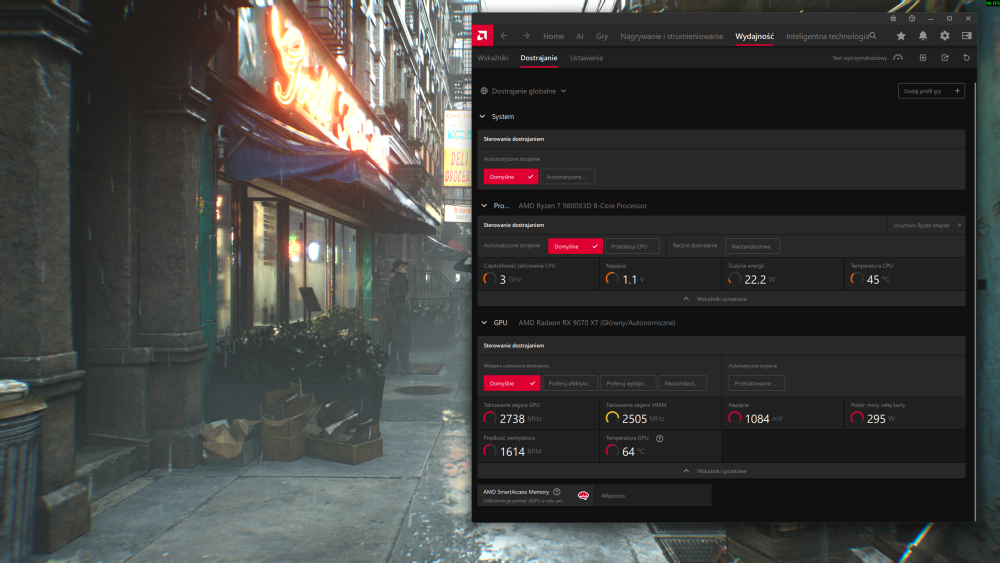1000x563 pixels.
Task: Click the CPU temperature 45 °C gauge
Action: pos(857,279)
